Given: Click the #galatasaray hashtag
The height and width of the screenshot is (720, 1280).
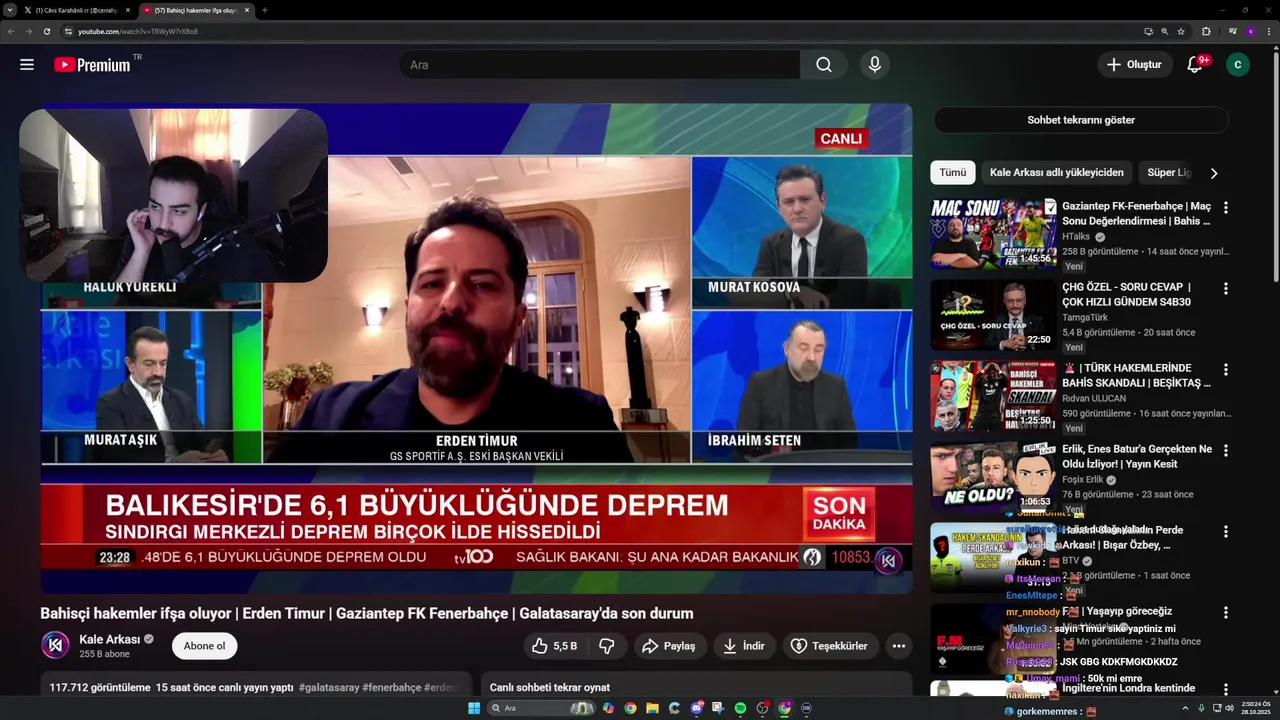Looking at the screenshot, I should (327, 688).
